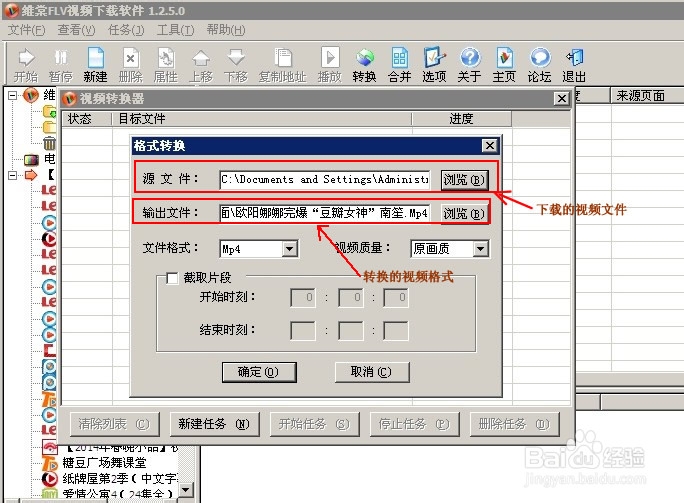Image resolution: width=684 pixels, height=503 pixels.
Task: Click the 删除任务(D) button
Action: [514, 424]
